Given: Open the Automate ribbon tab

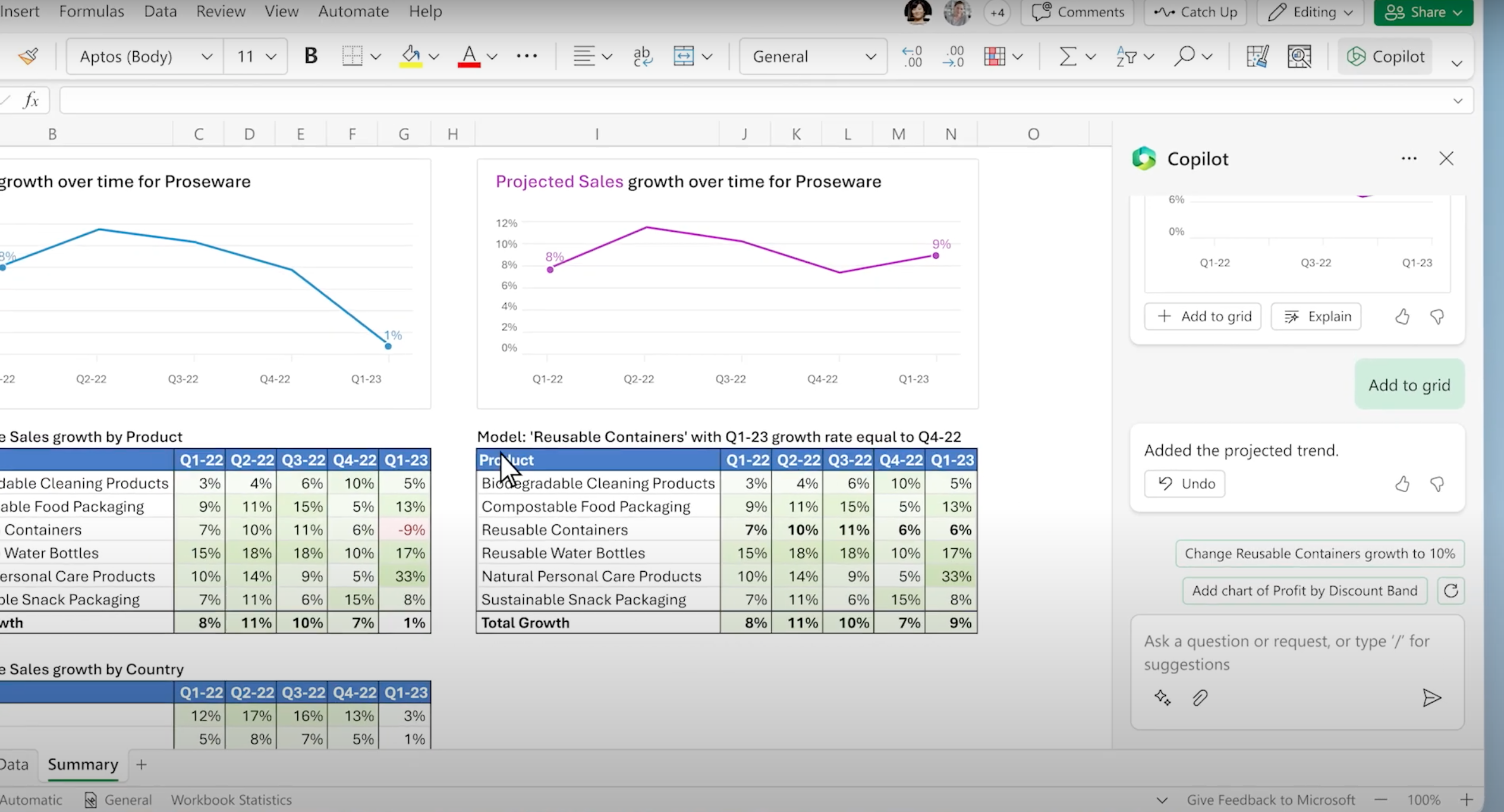Looking at the screenshot, I should click(x=354, y=11).
